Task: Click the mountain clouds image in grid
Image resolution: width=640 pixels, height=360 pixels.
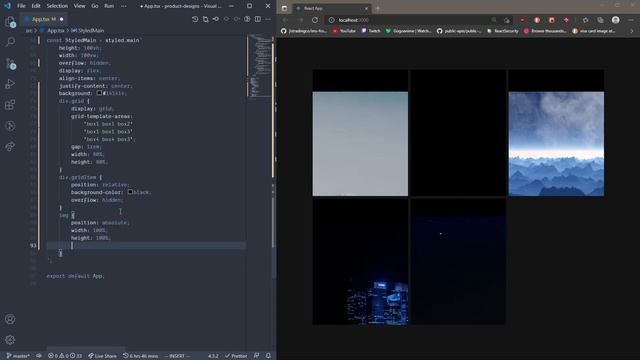Action: pyautogui.click(x=556, y=144)
